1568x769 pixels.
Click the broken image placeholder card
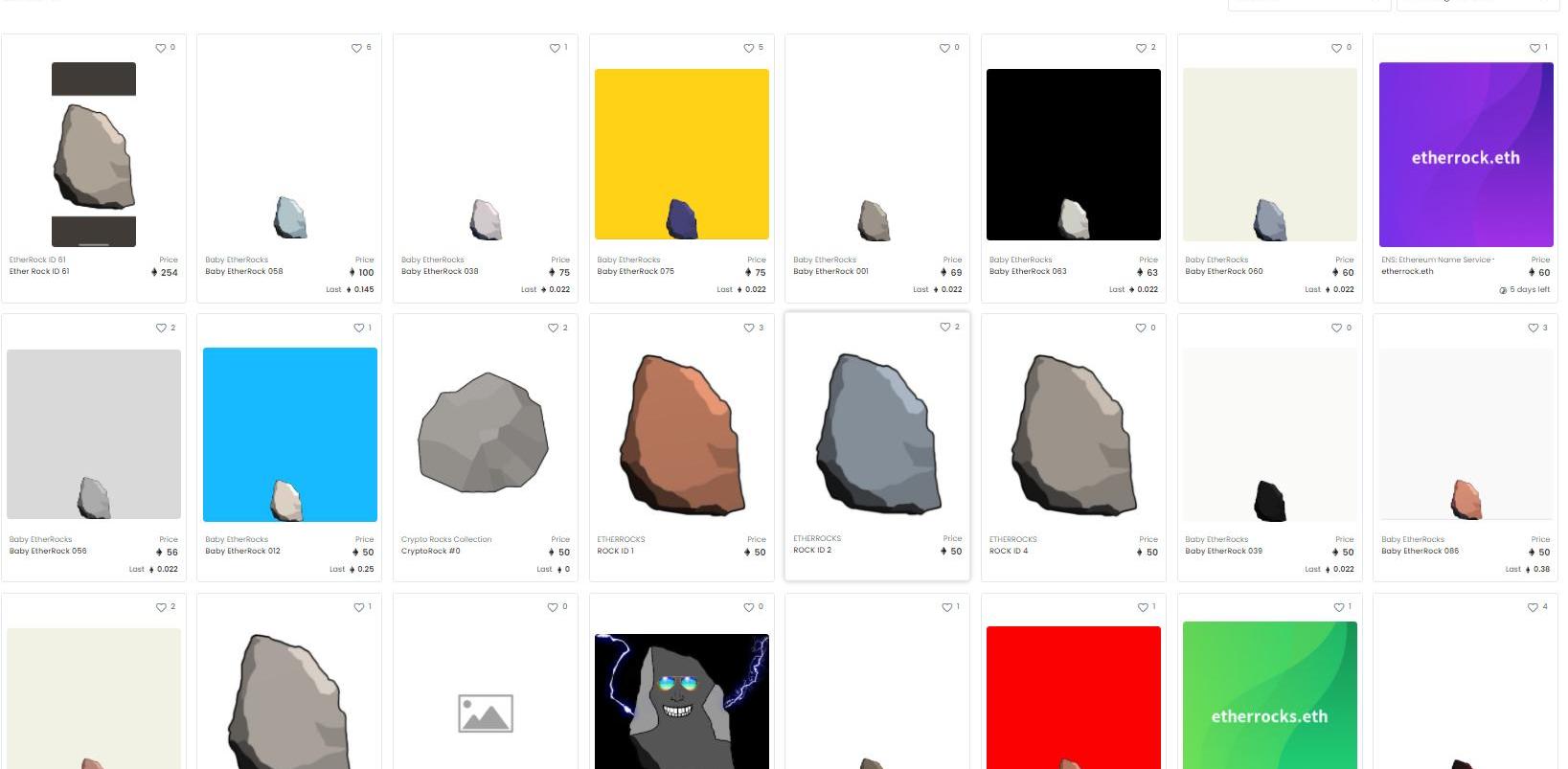tap(486, 713)
